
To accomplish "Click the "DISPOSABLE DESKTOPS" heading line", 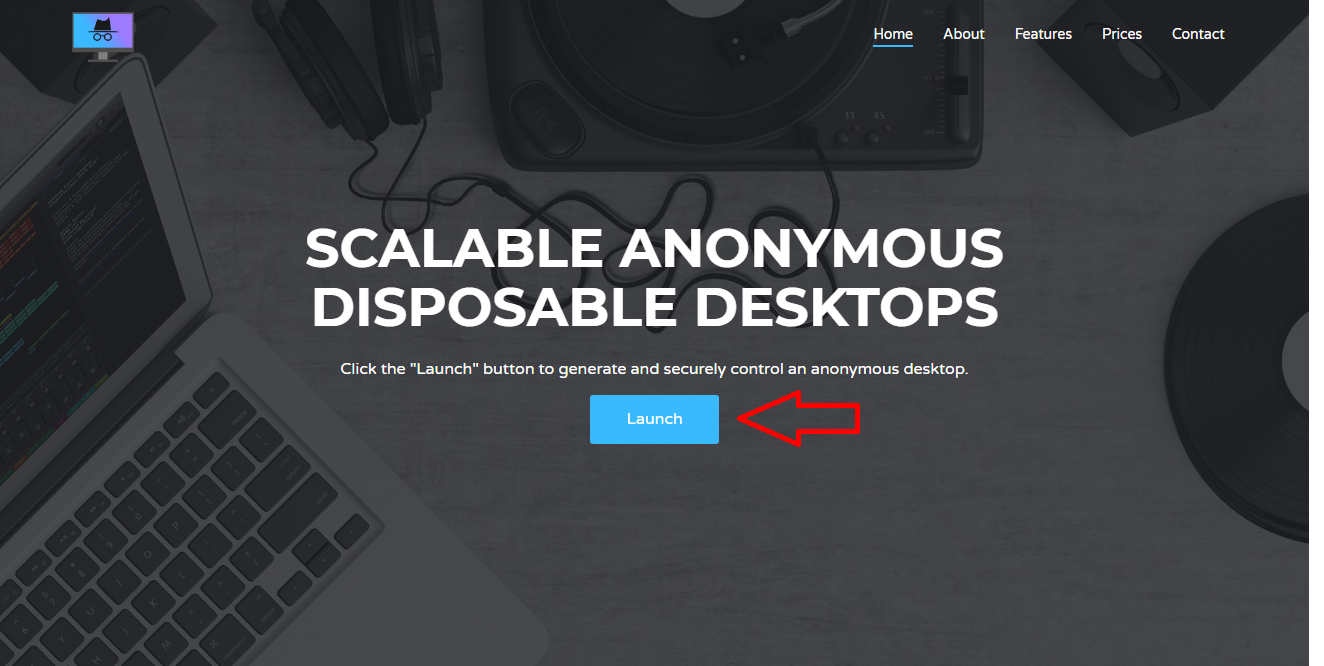I will [x=654, y=307].
